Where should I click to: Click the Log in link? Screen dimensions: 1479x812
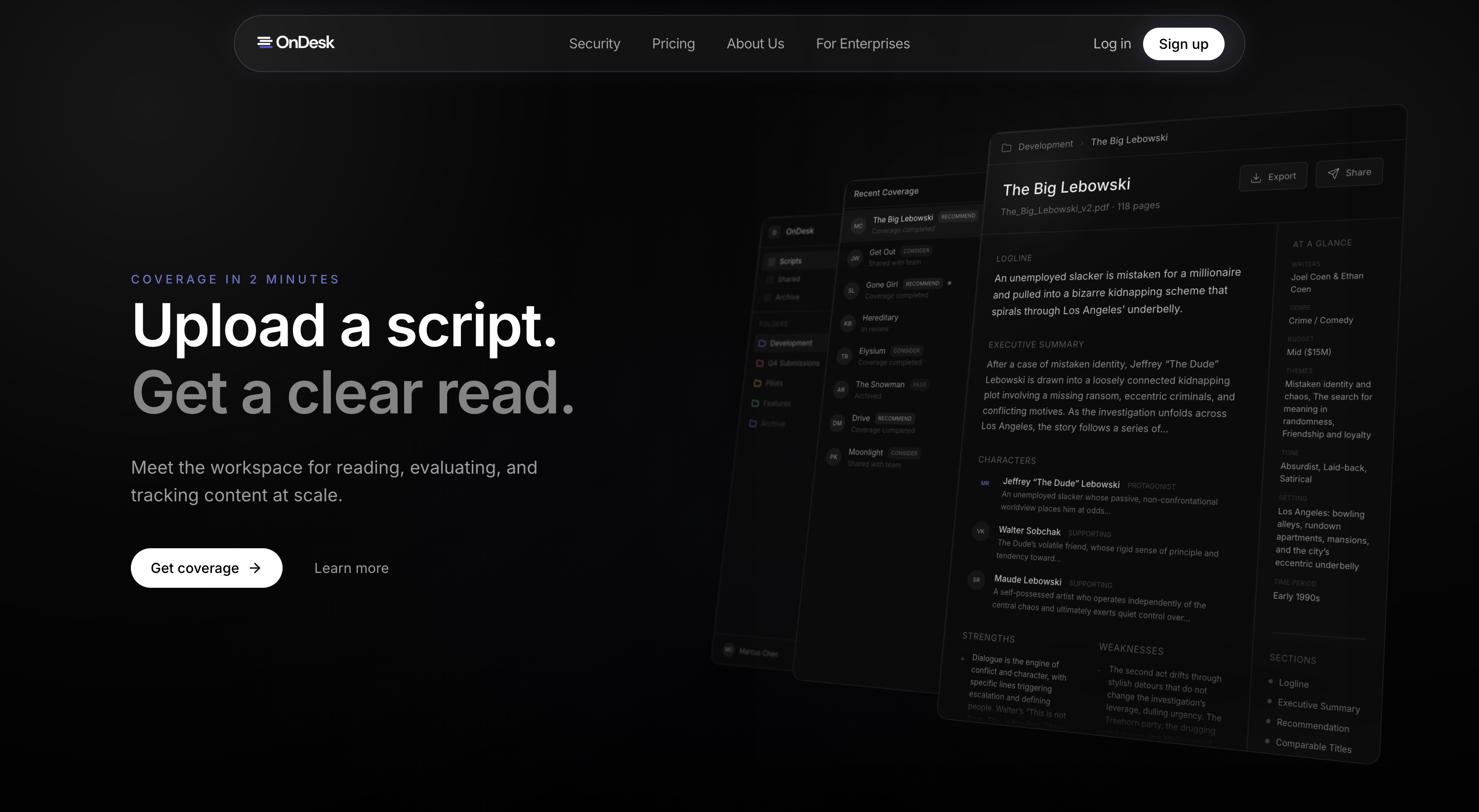1111,43
